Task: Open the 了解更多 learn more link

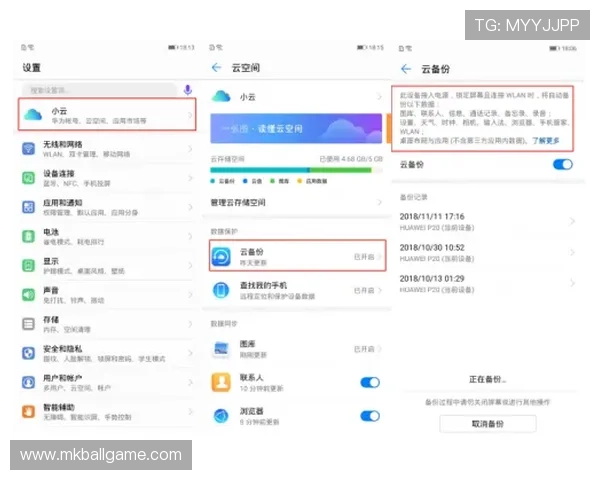Action: pyautogui.click(x=545, y=140)
